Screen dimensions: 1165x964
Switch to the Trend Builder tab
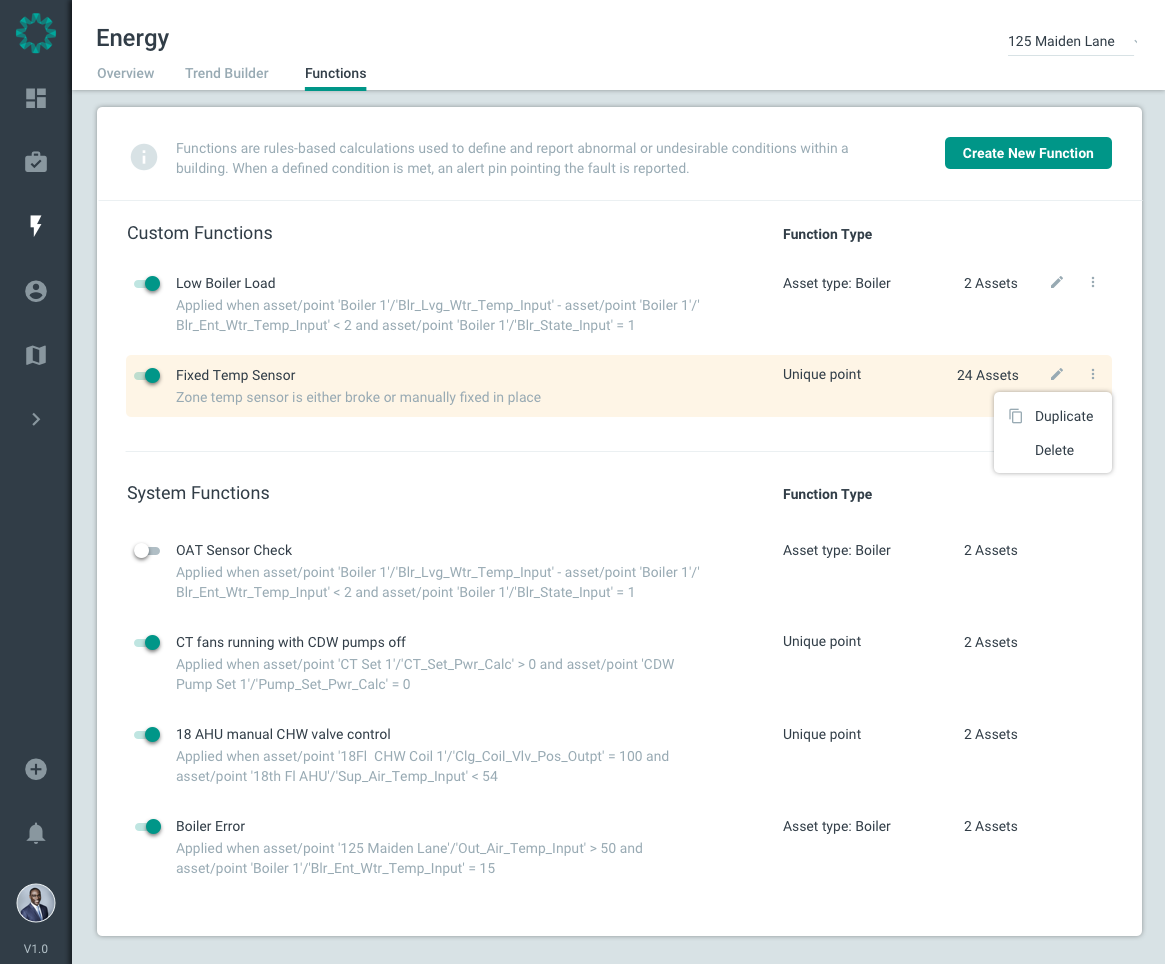(227, 73)
